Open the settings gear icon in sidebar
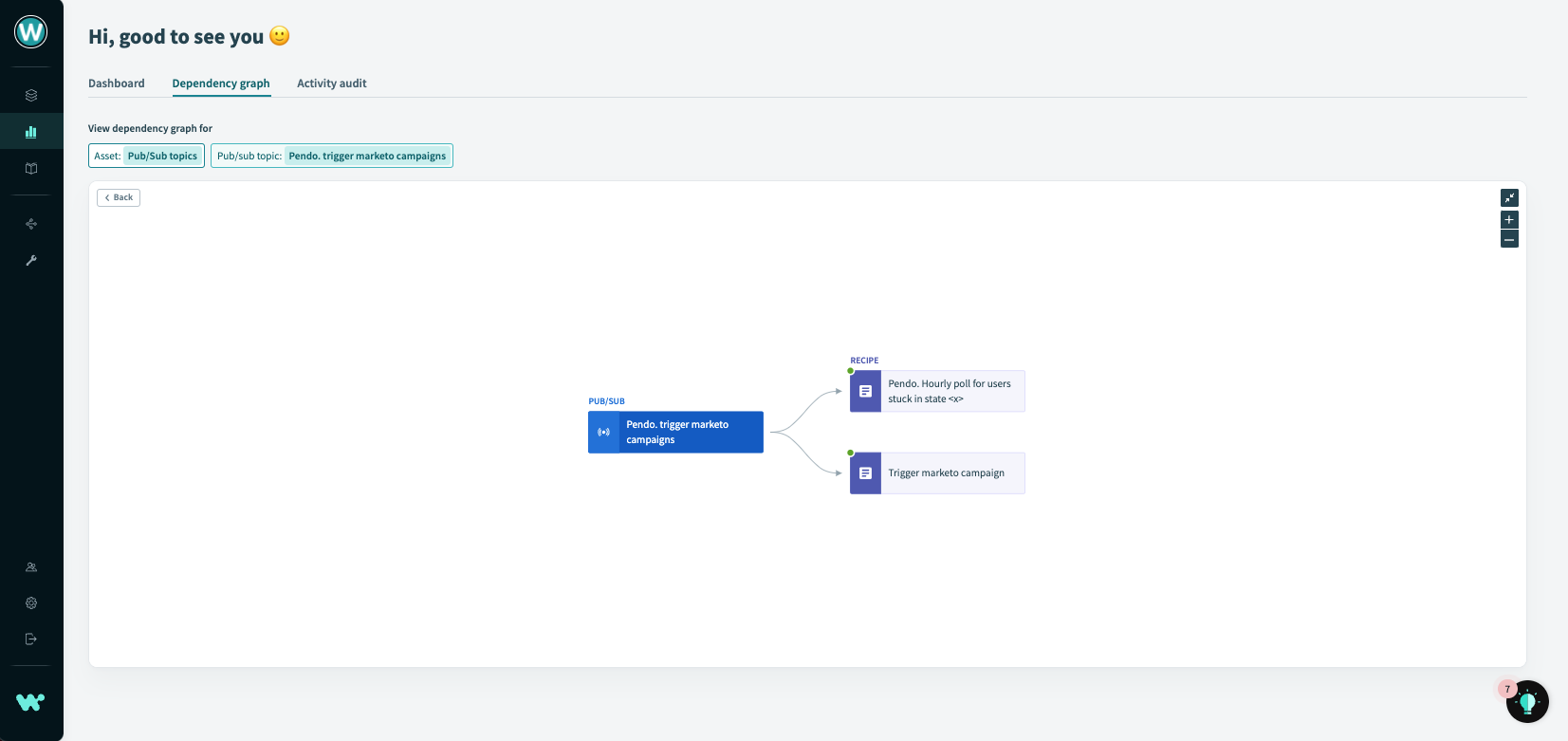 (x=31, y=603)
